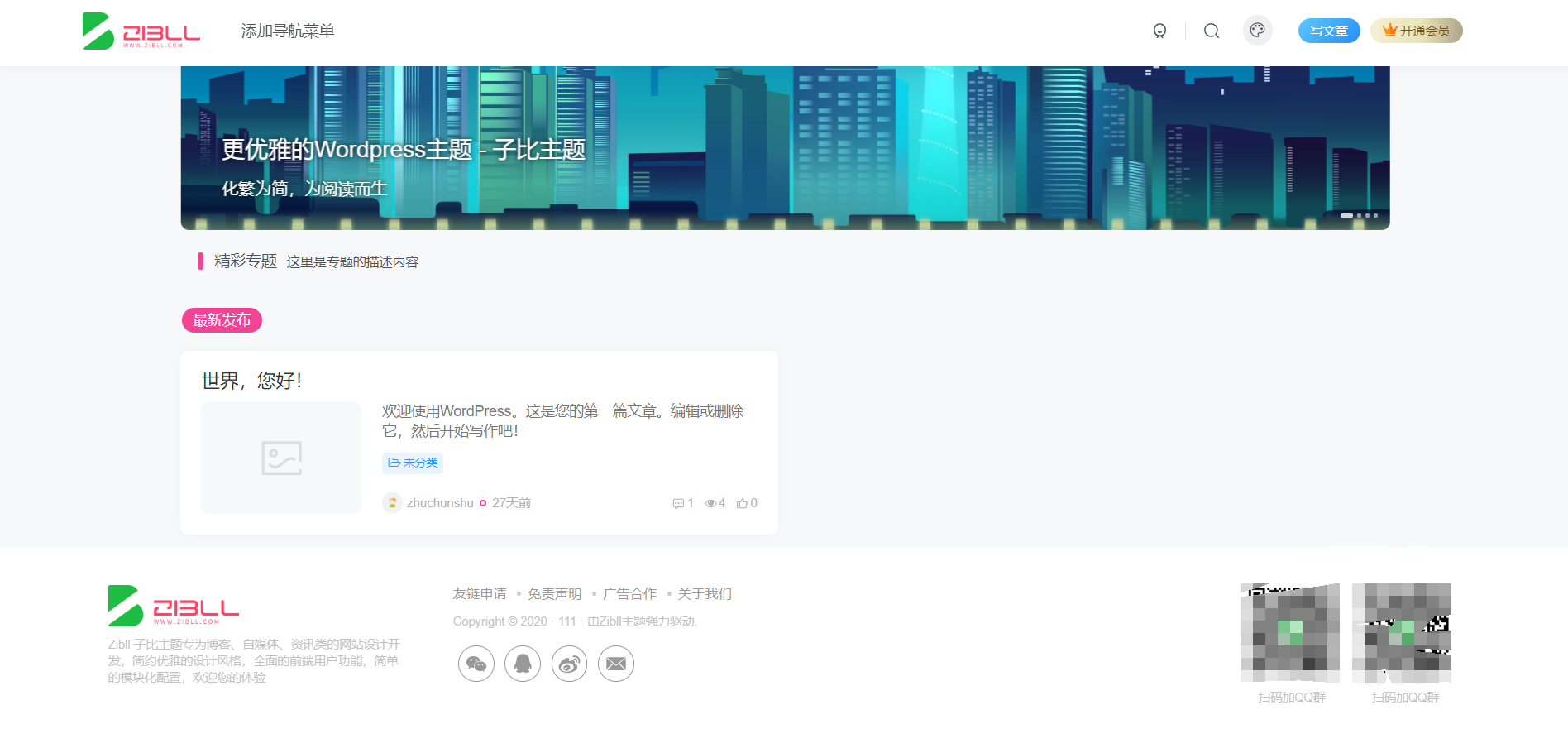Click the email envelope icon in the footer

(616, 664)
